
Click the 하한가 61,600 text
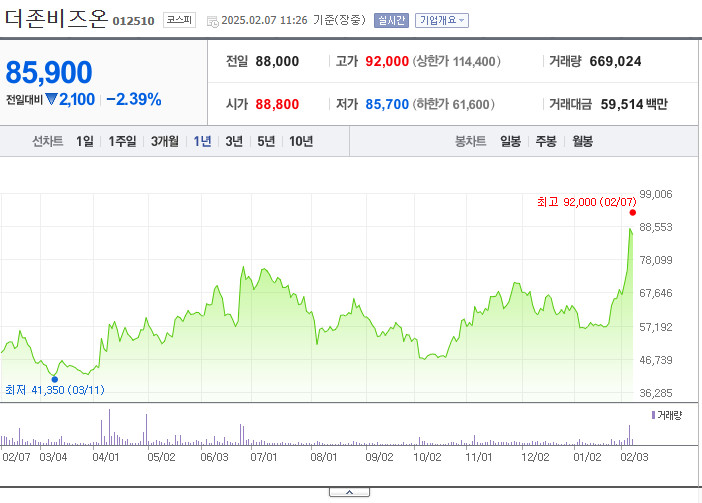point(454,104)
